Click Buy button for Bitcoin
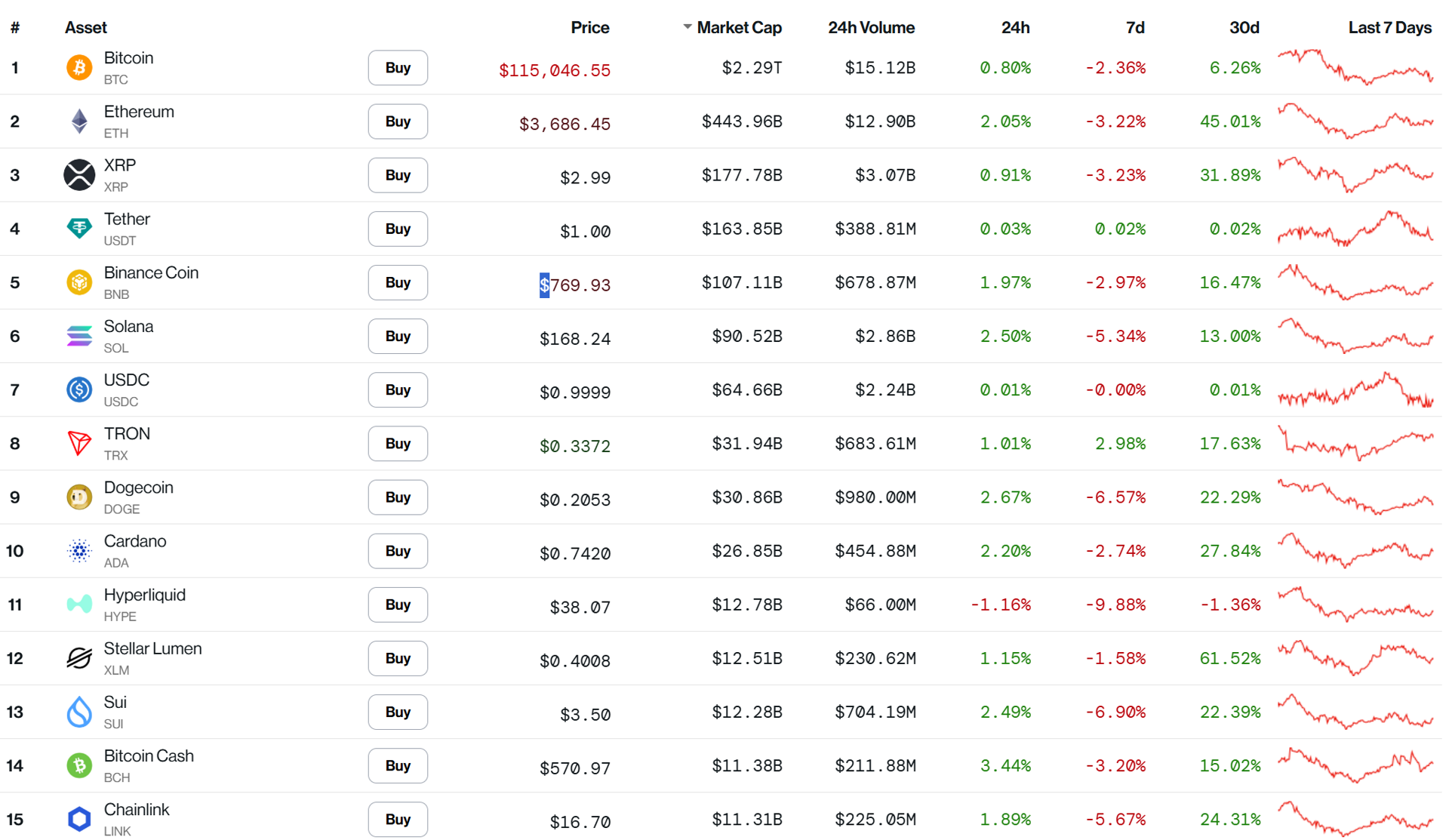 click(398, 68)
